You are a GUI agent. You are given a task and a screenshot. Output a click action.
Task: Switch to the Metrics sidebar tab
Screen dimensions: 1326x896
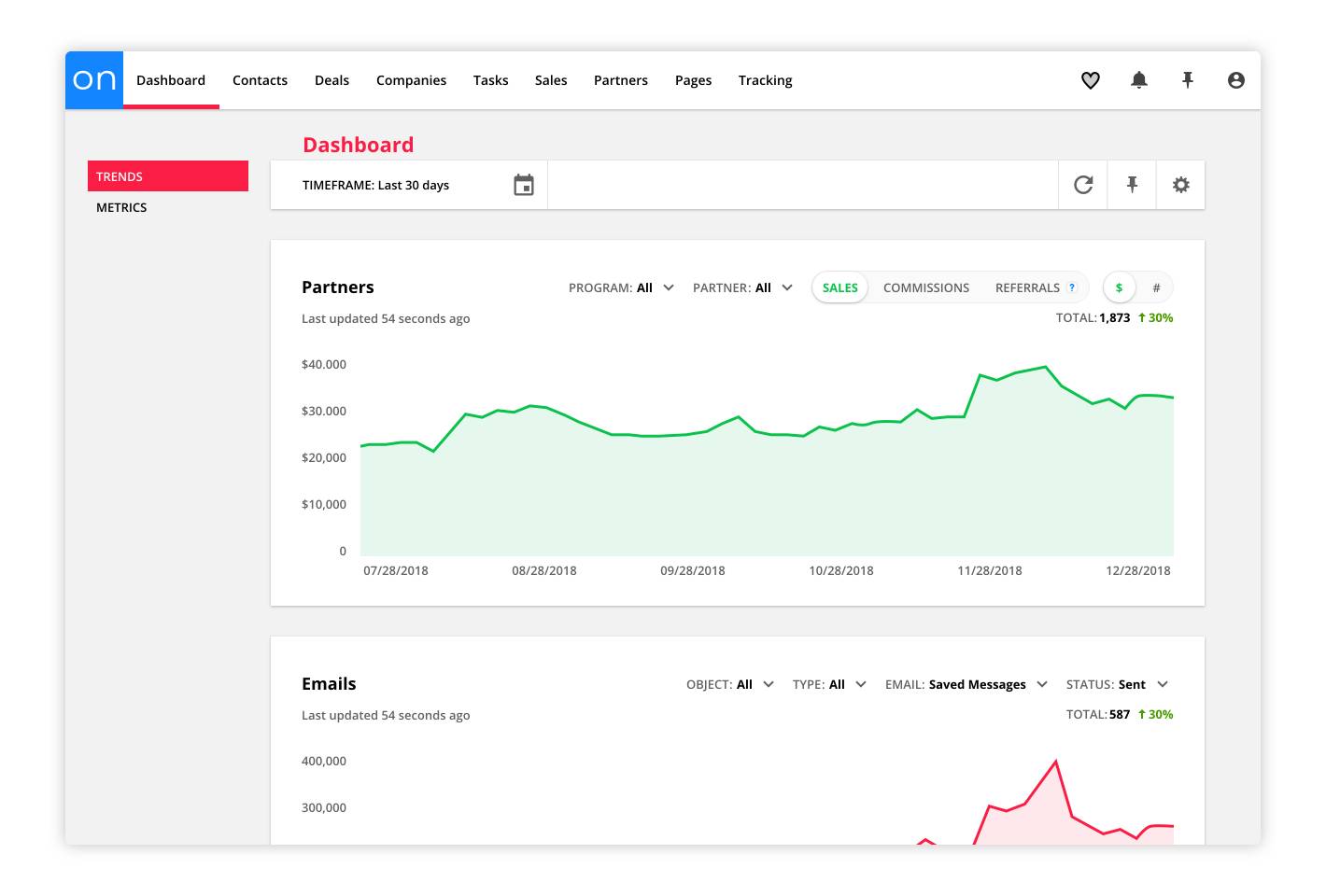(x=121, y=207)
